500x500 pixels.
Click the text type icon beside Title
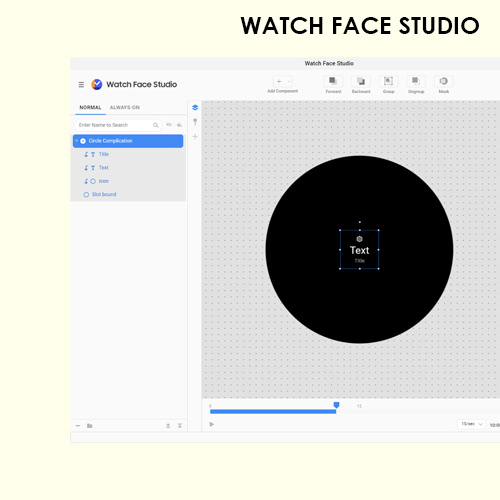coord(93,154)
